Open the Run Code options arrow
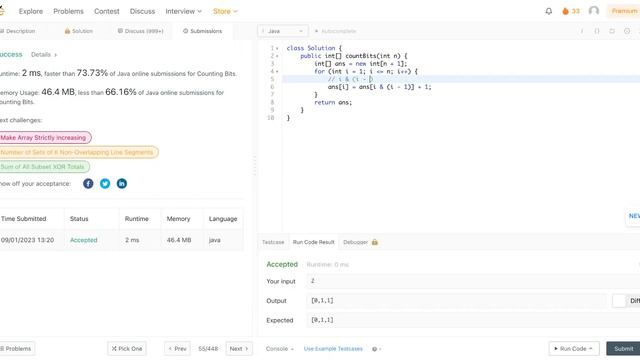 tap(591, 349)
